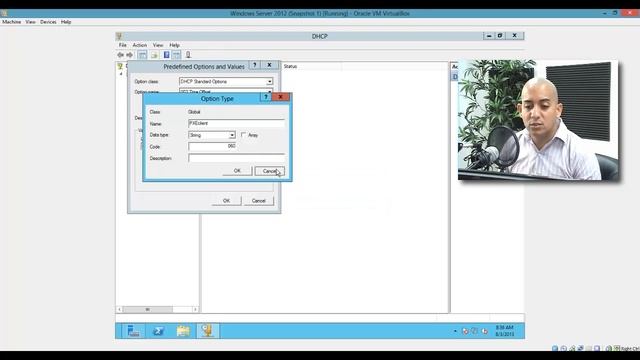The width and height of the screenshot is (640, 360).
Task: Open the Data type dropdown
Action: pyautogui.click(x=232, y=135)
